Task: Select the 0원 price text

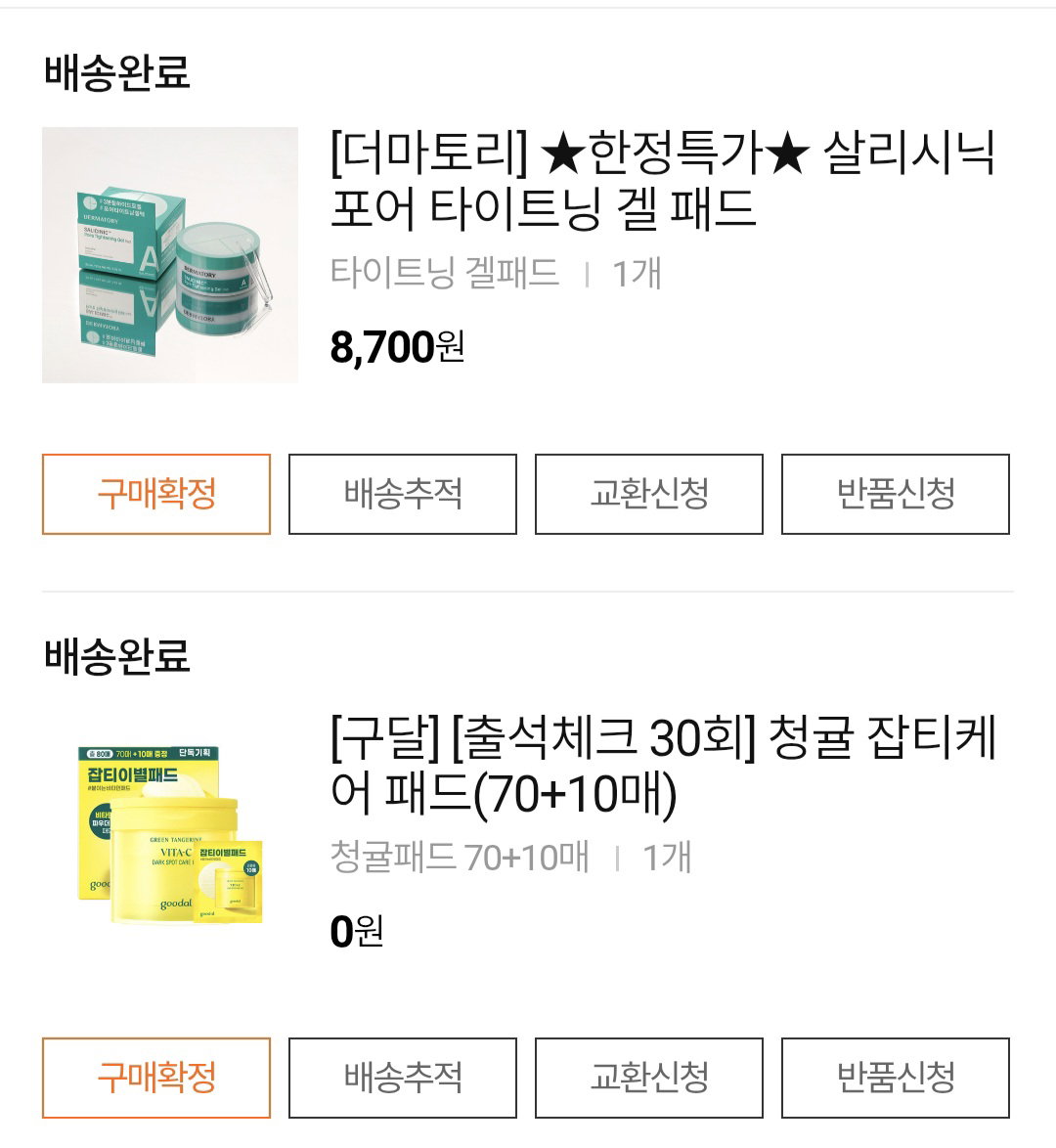Action: point(357,931)
